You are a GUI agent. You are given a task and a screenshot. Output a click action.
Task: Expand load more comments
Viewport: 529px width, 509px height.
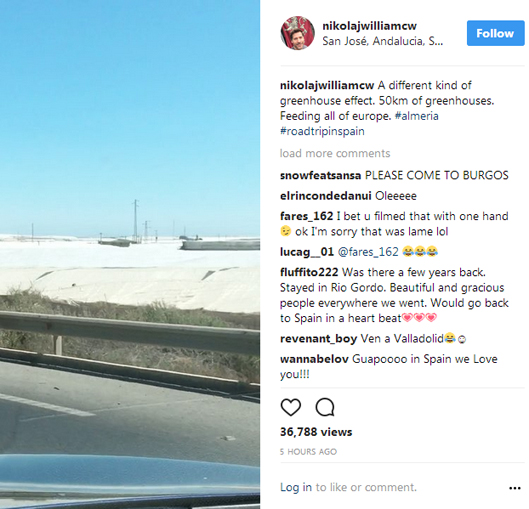(335, 153)
